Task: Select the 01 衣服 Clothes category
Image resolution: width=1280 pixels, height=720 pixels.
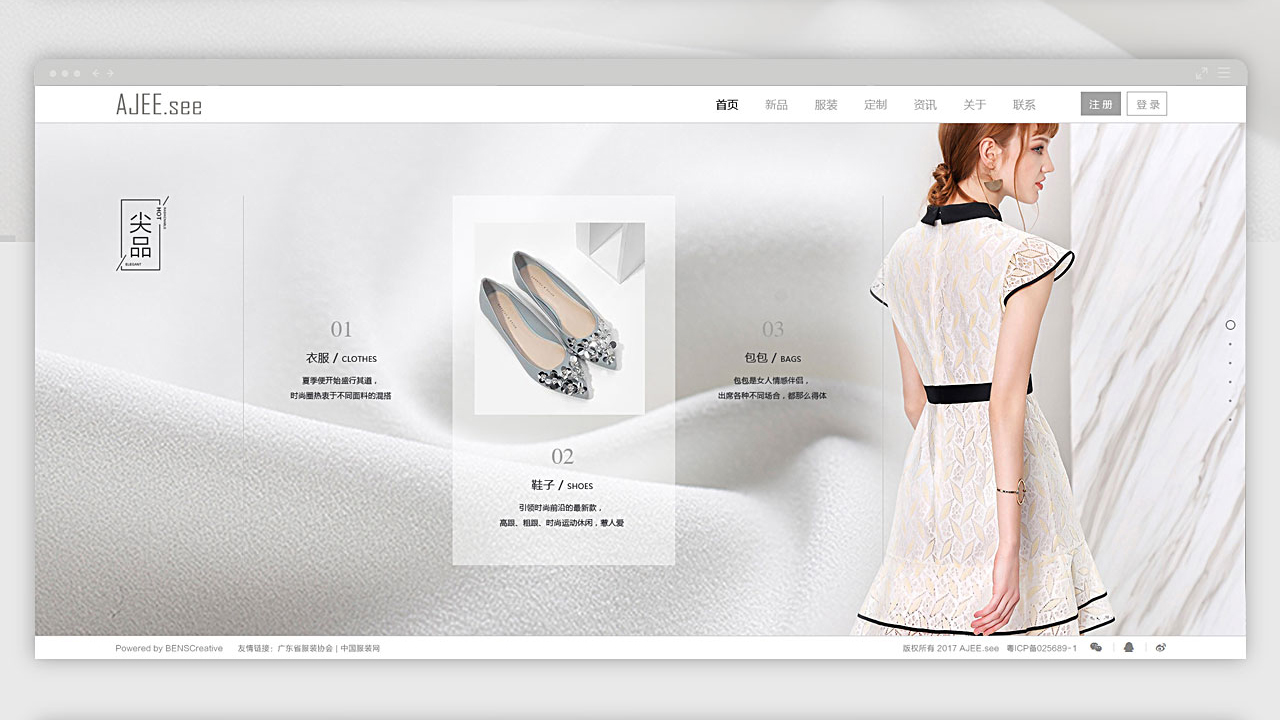Action: pos(341,358)
